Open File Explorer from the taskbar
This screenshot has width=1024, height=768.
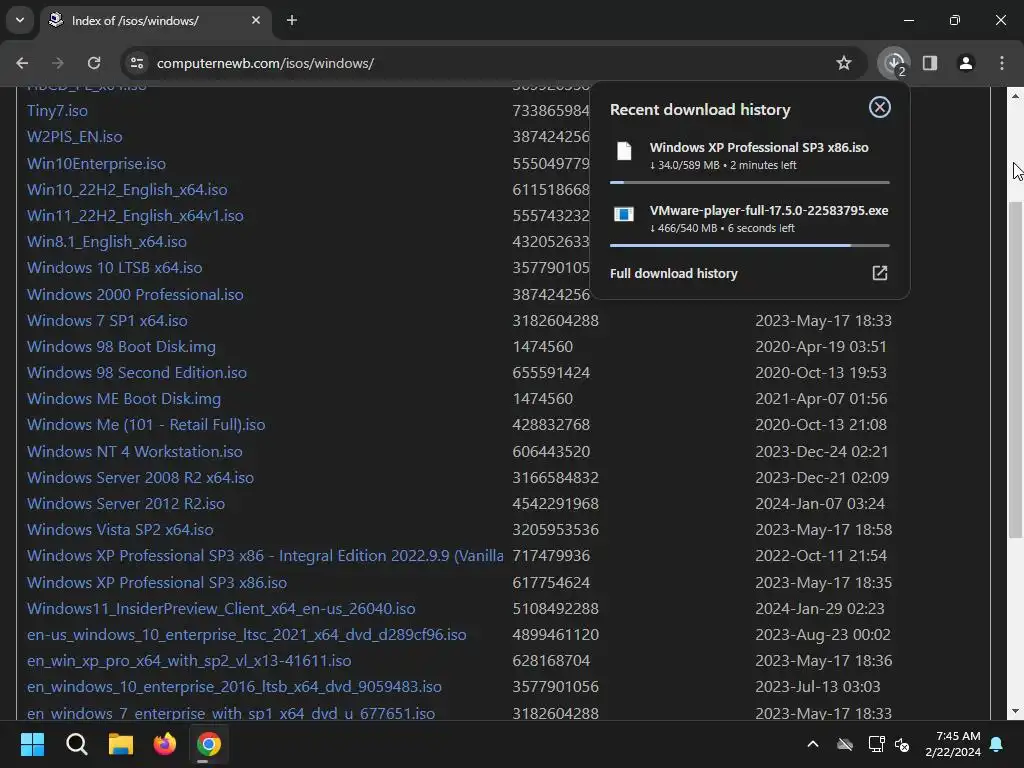121,744
